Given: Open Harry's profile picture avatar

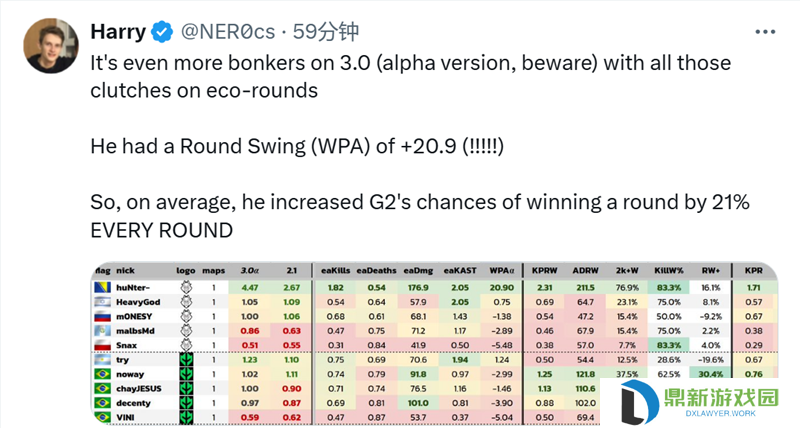Looking at the screenshot, I should coord(51,46).
